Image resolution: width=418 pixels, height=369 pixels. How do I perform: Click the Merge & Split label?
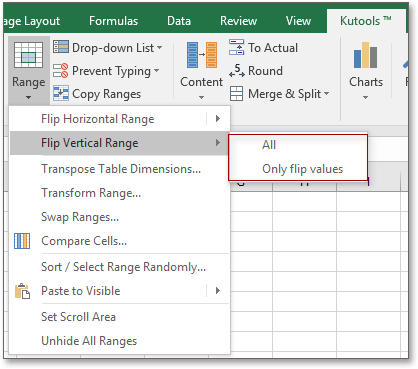[284, 94]
